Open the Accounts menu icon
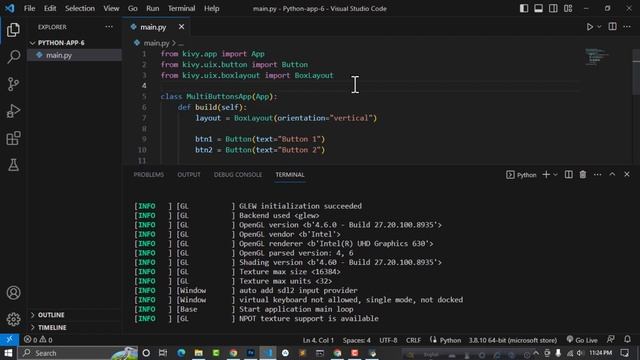640x360 pixels. (13, 293)
